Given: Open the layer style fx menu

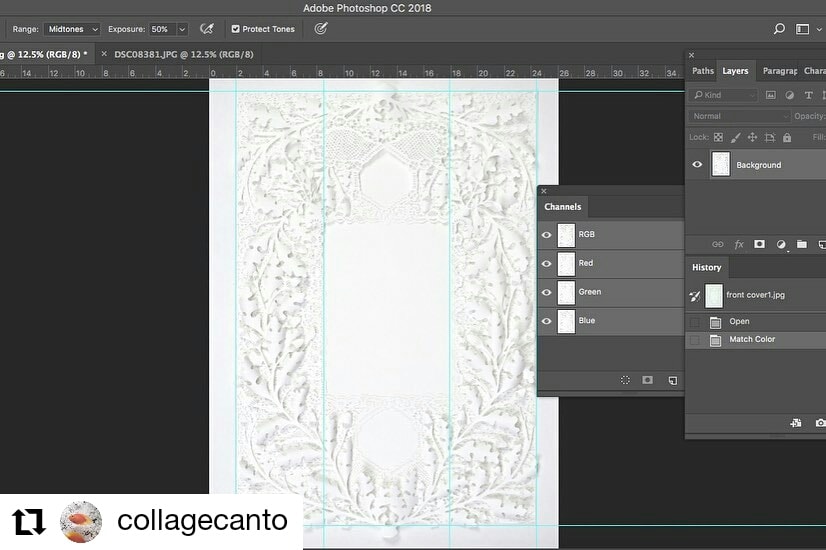Looking at the screenshot, I should pyautogui.click(x=739, y=244).
